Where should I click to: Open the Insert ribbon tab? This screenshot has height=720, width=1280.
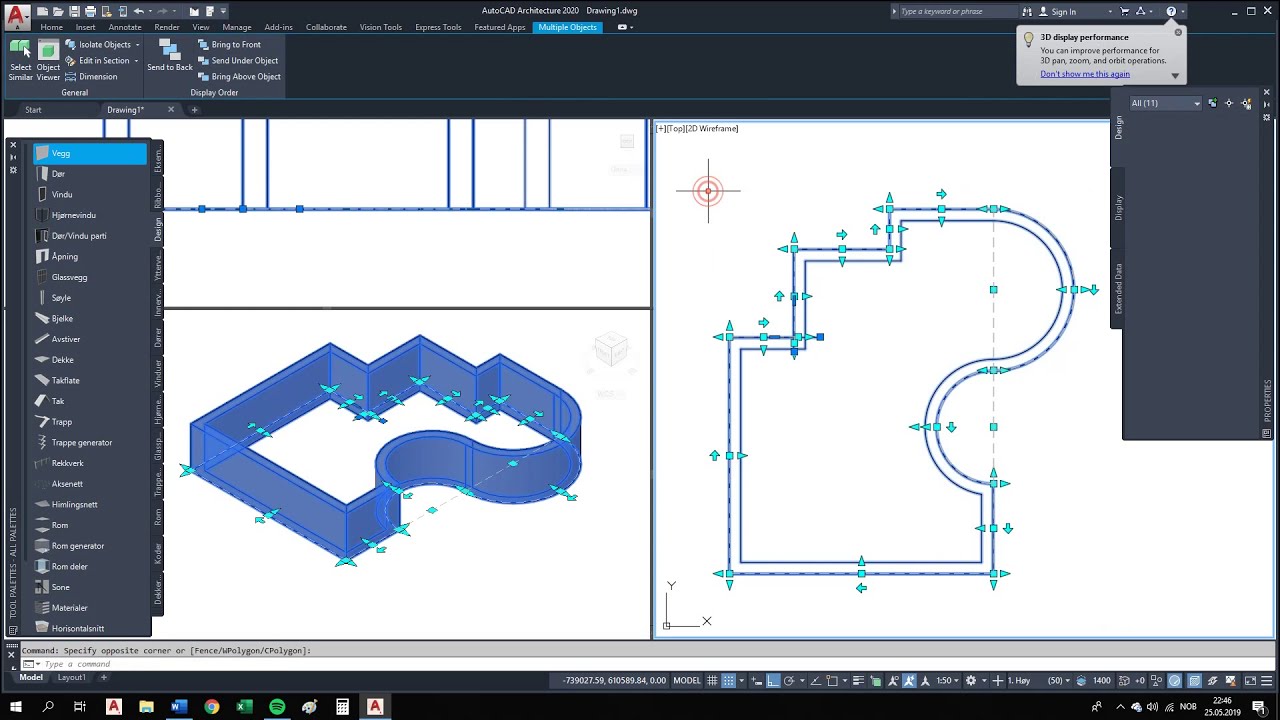pyautogui.click(x=85, y=27)
